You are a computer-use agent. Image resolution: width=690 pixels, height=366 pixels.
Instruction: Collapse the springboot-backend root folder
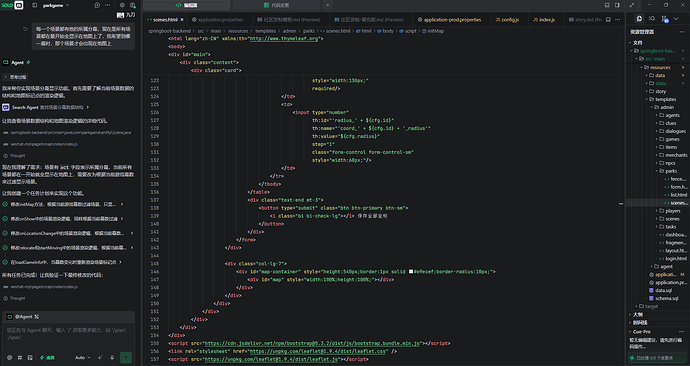(x=658, y=51)
